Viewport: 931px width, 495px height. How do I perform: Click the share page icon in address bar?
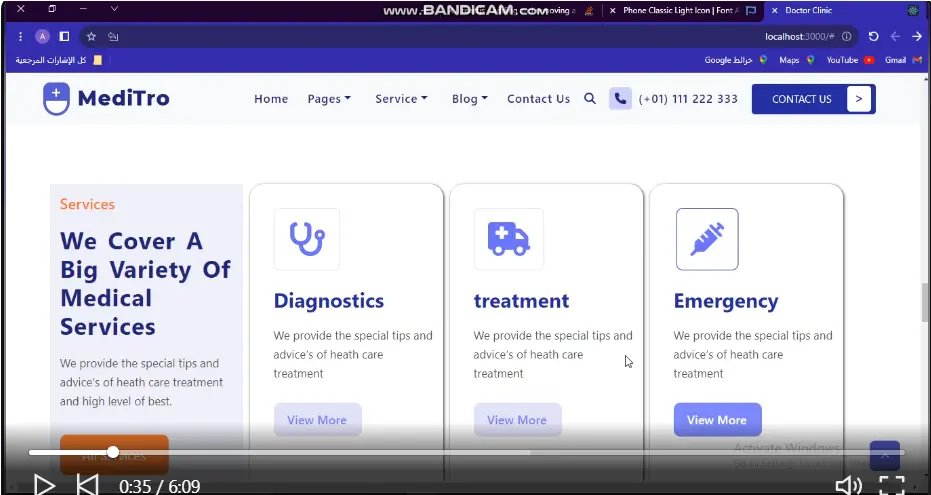(x=113, y=37)
